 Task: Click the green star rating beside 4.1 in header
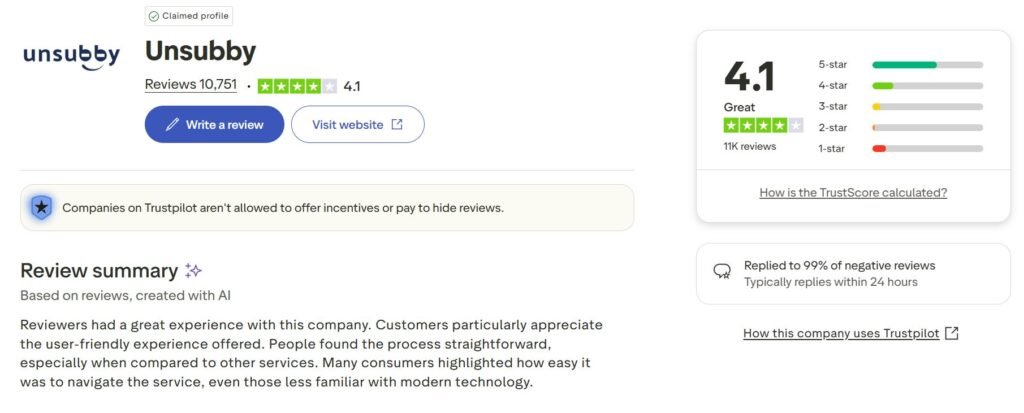297,86
